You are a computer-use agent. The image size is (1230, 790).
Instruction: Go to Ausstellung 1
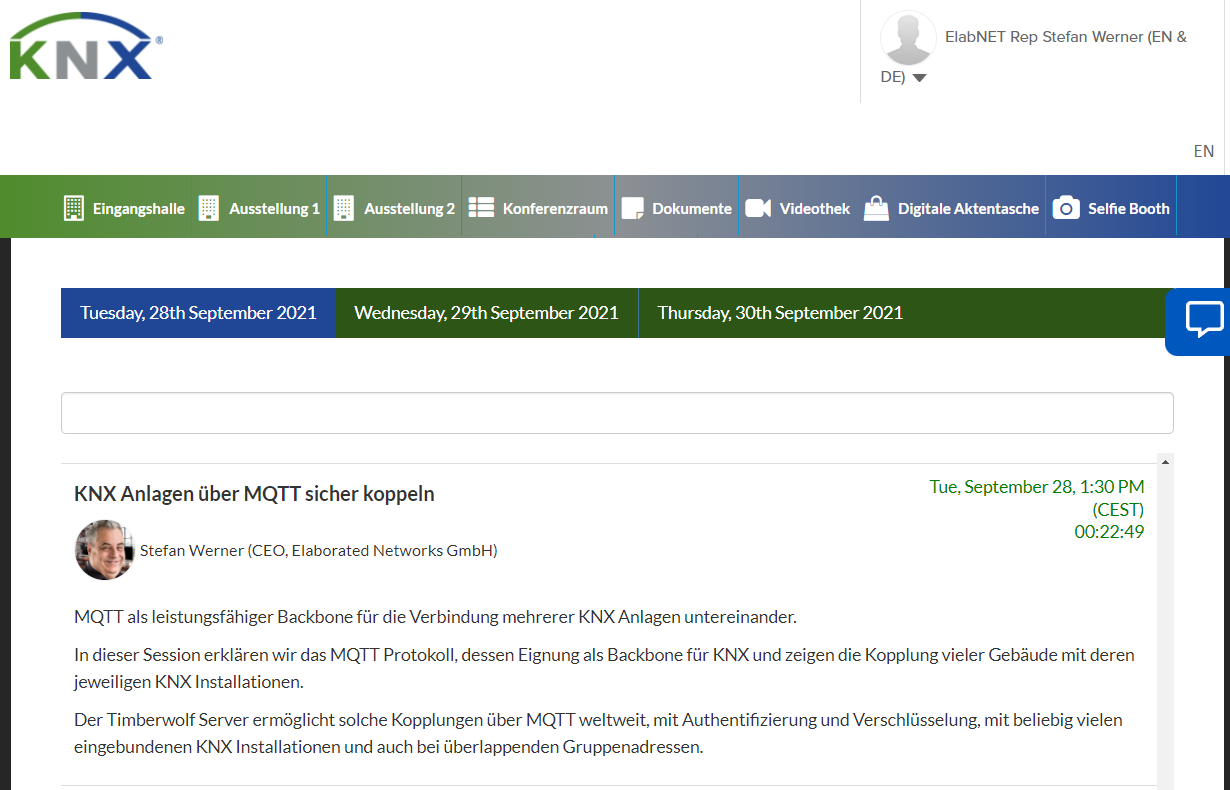coord(274,209)
